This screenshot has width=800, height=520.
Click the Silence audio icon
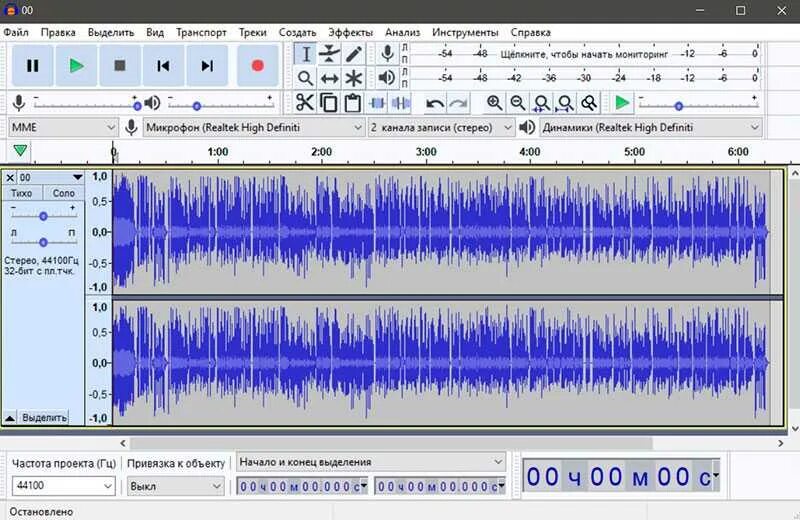(401, 103)
